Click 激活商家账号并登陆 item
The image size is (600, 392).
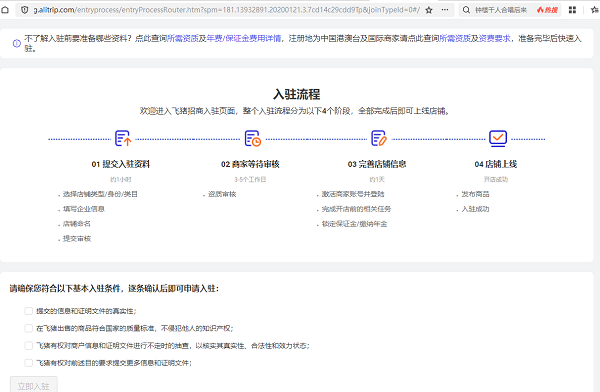pyautogui.click(x=353, y=194)
